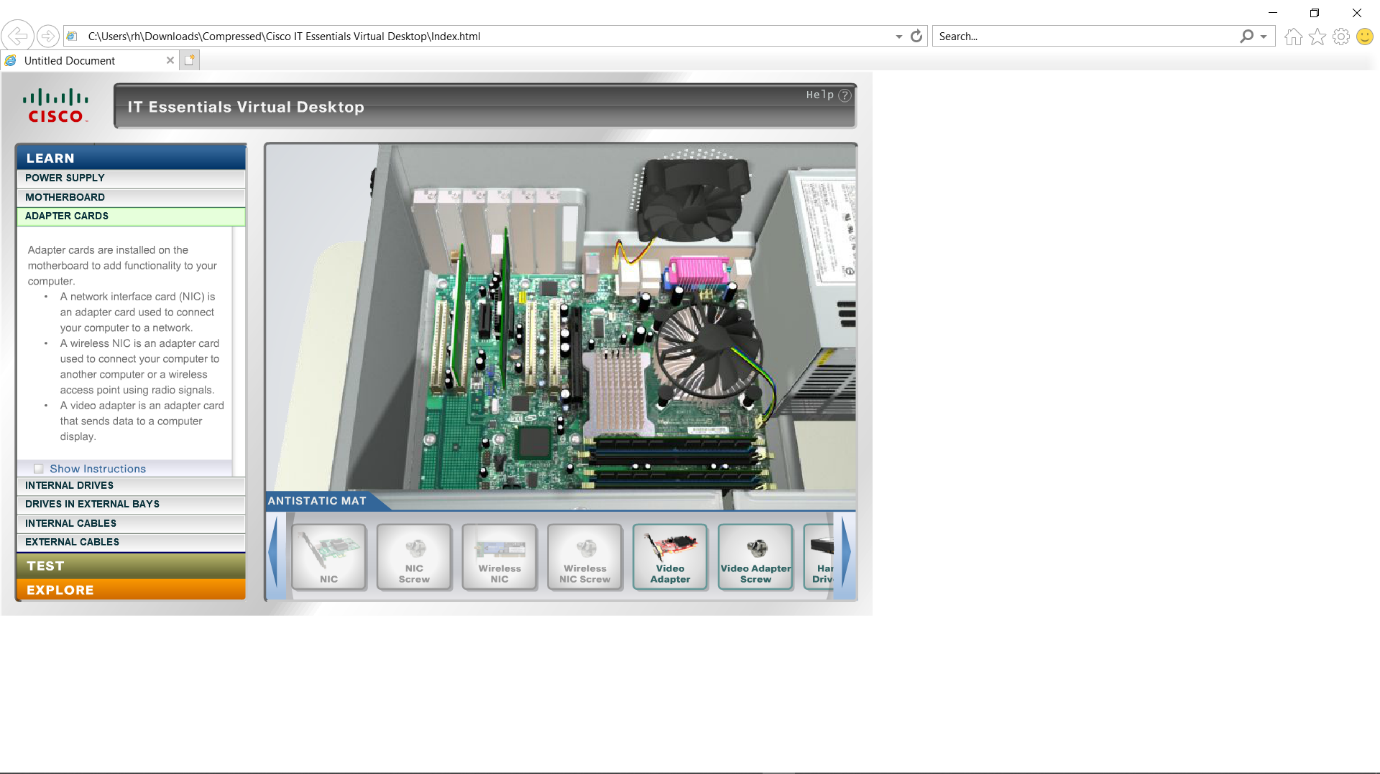
Task: Open search provider dropdown arrow
Action: click(1264, 36)
